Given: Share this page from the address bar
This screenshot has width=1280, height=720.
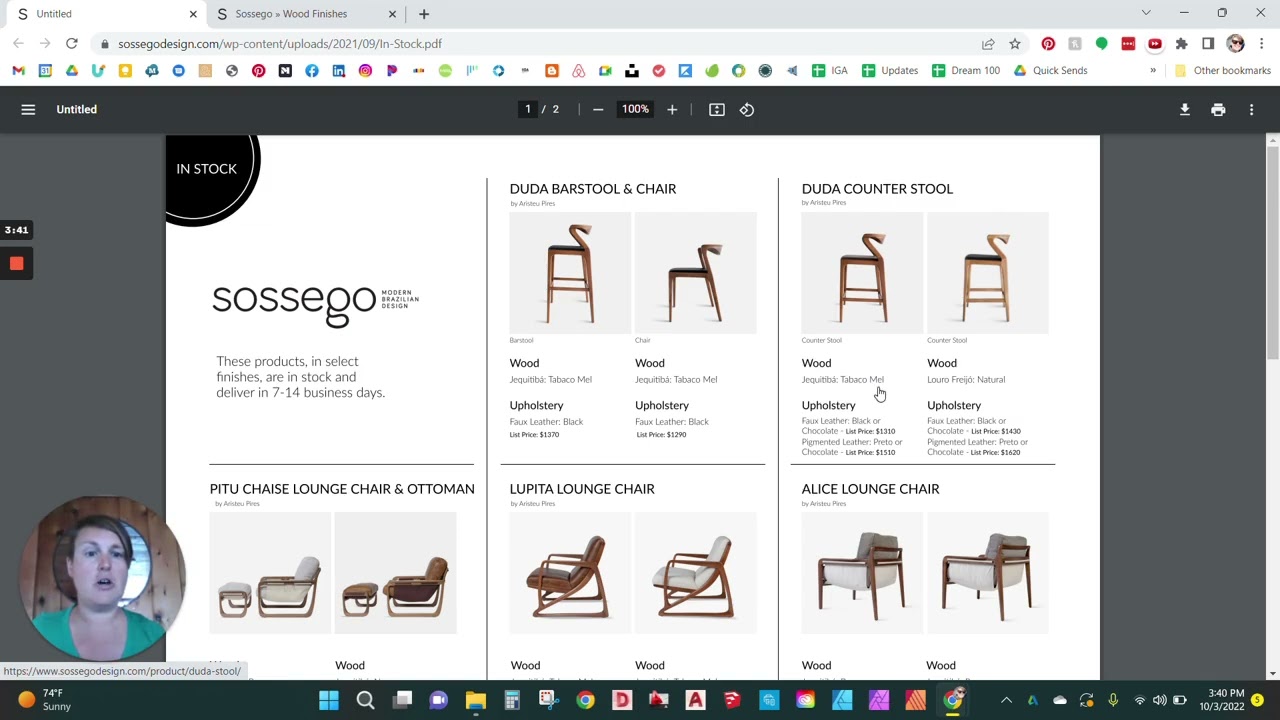Looking at the screenshot, I should pyautogui.click(x=988, y=43).
